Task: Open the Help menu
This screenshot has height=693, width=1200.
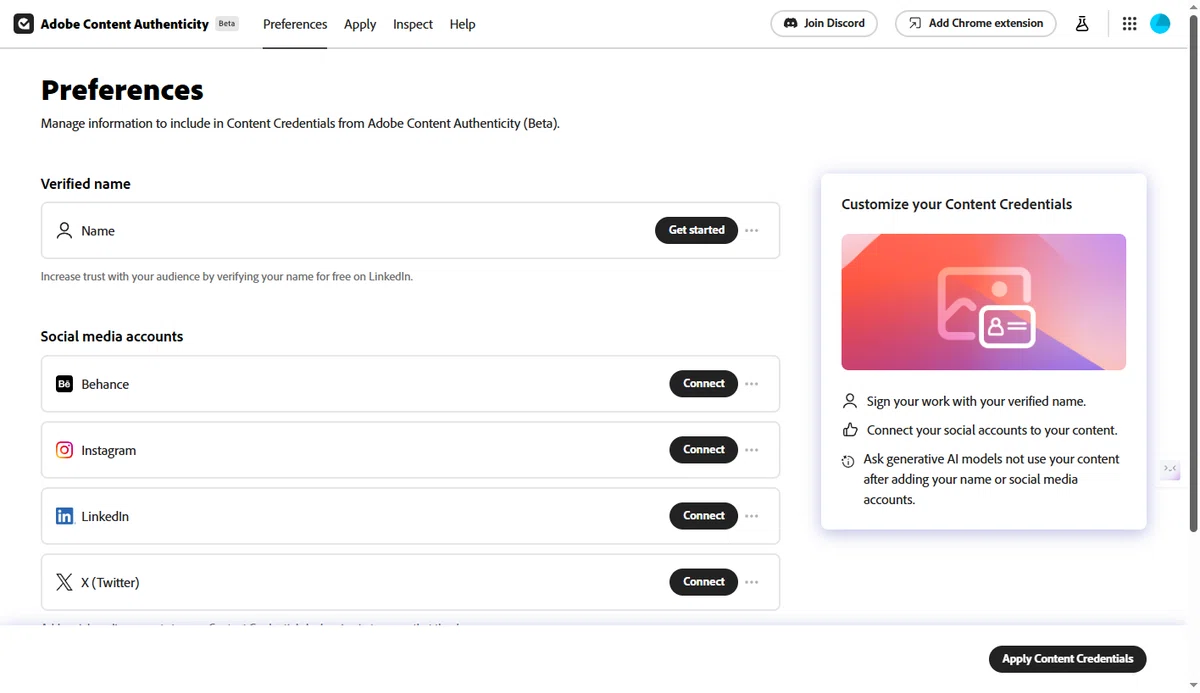Action: point(462,24)
